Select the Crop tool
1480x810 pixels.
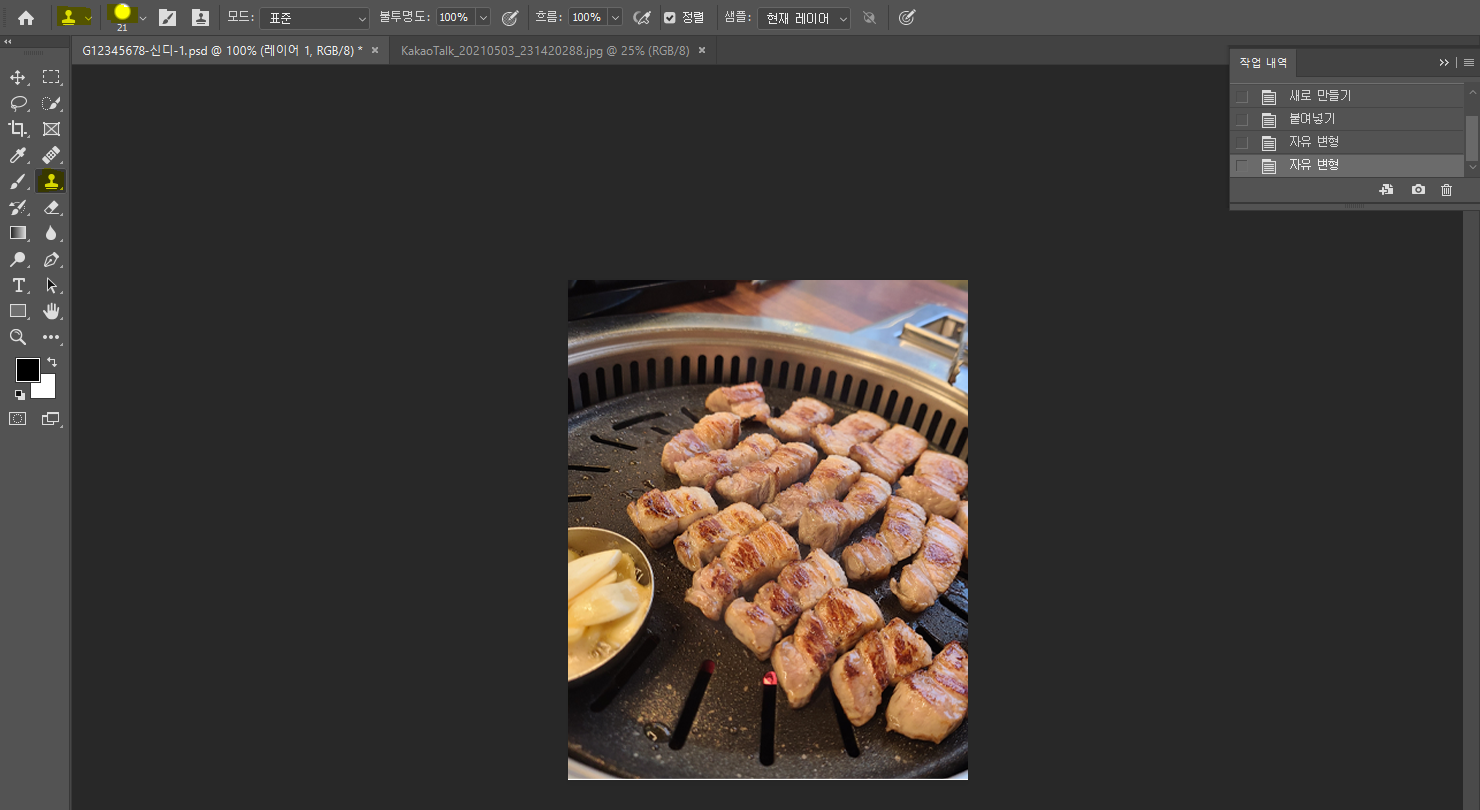(x=18, y=129)
